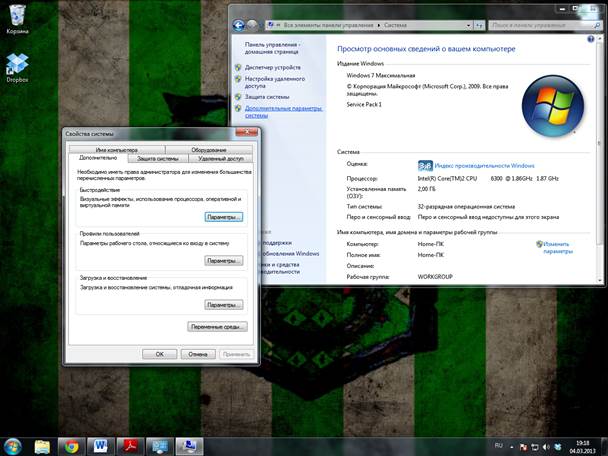
Task: Click Service Pack 1 text
Action: click(x=364, y=104)
